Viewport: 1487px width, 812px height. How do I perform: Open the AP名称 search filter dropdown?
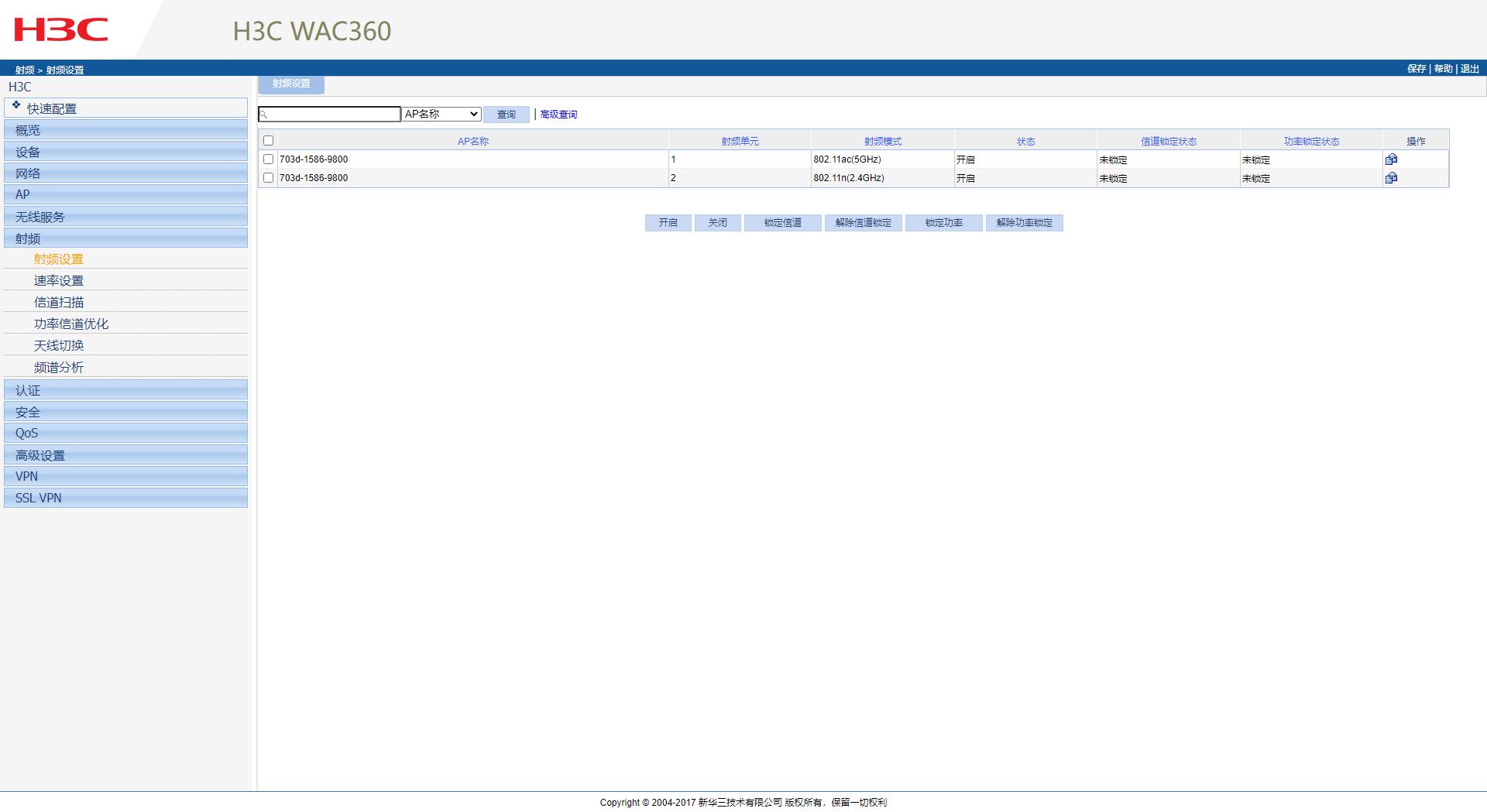[441, 115]
